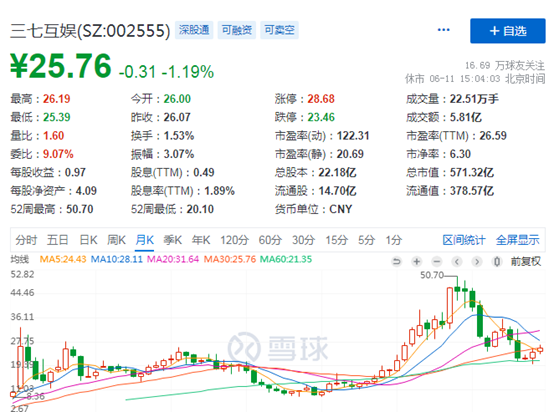The height and width of the screenshot is (412, 554).
Task: Switch to the 120分 chart tab
Action: (235, 240)
